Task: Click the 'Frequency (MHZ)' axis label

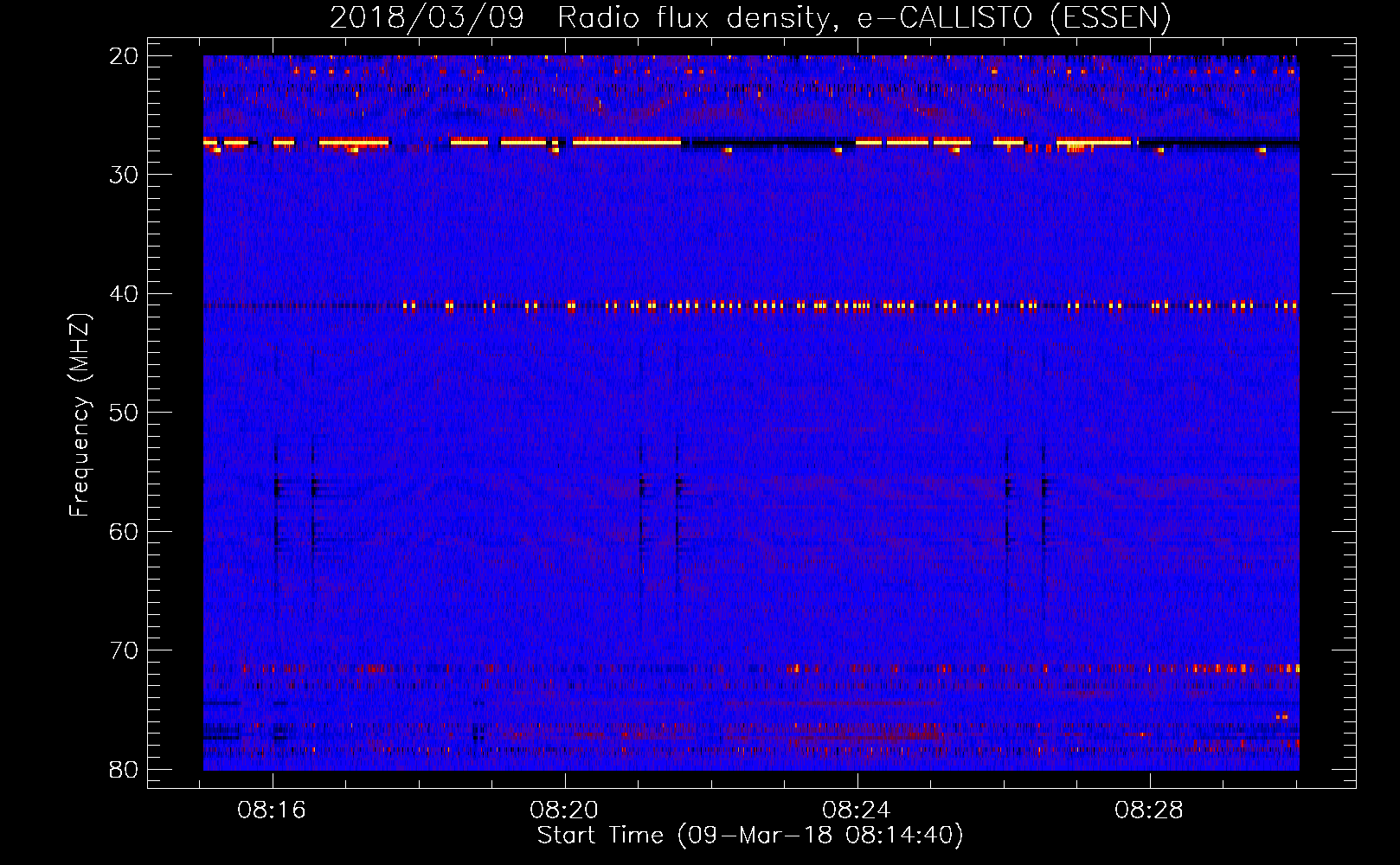Action: coord(80,415)
